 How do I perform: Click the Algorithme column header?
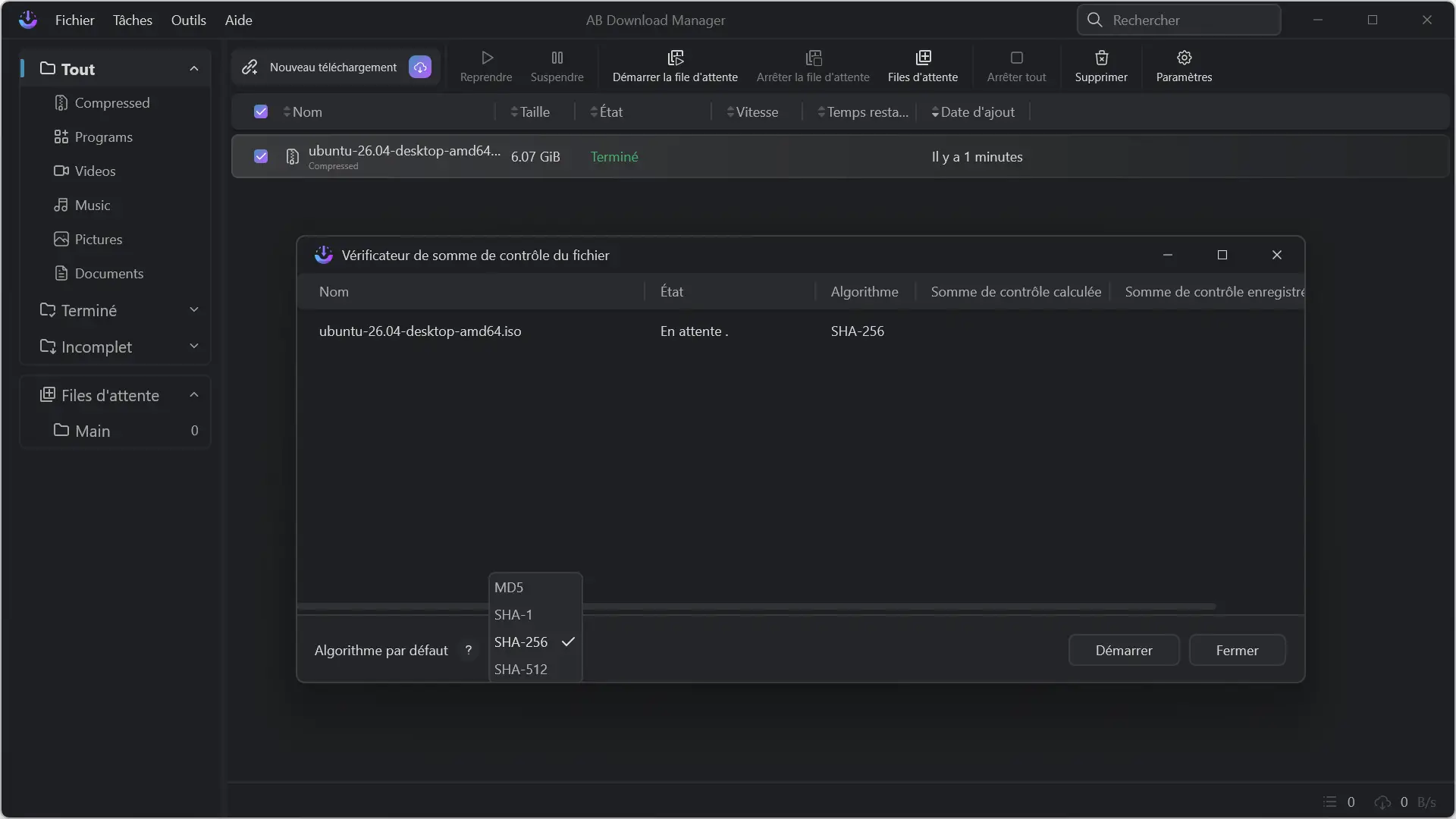[864, 291]
